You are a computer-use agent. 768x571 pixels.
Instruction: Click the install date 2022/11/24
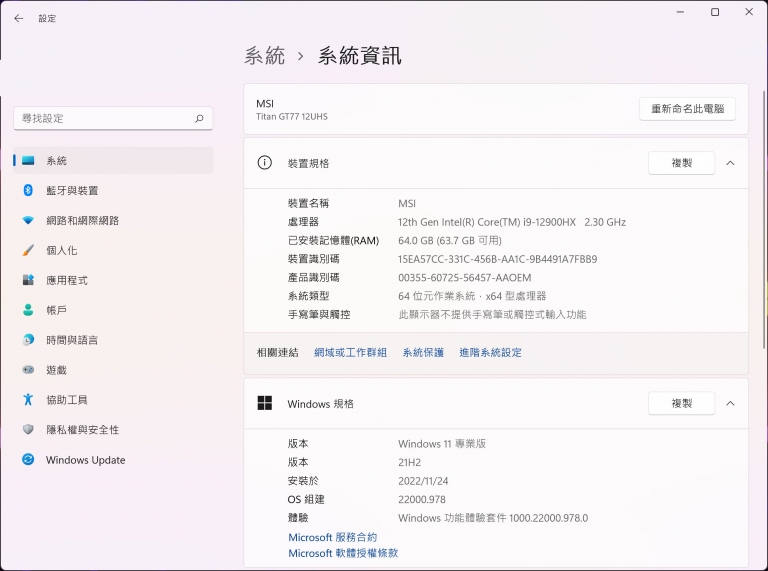(423, 481)
